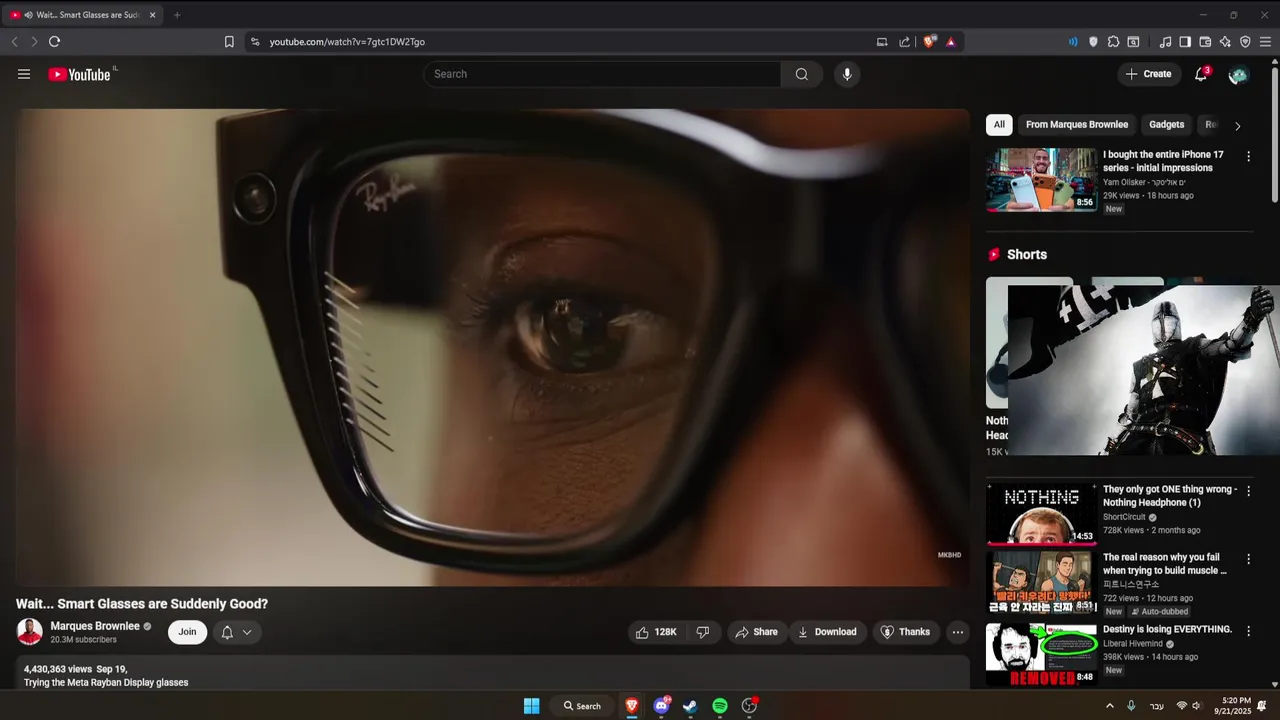The width and height of the screenshot is (1280, 720).
Task: Open the browser extensions puzzle icon
Action: [x=1113, y=42]
